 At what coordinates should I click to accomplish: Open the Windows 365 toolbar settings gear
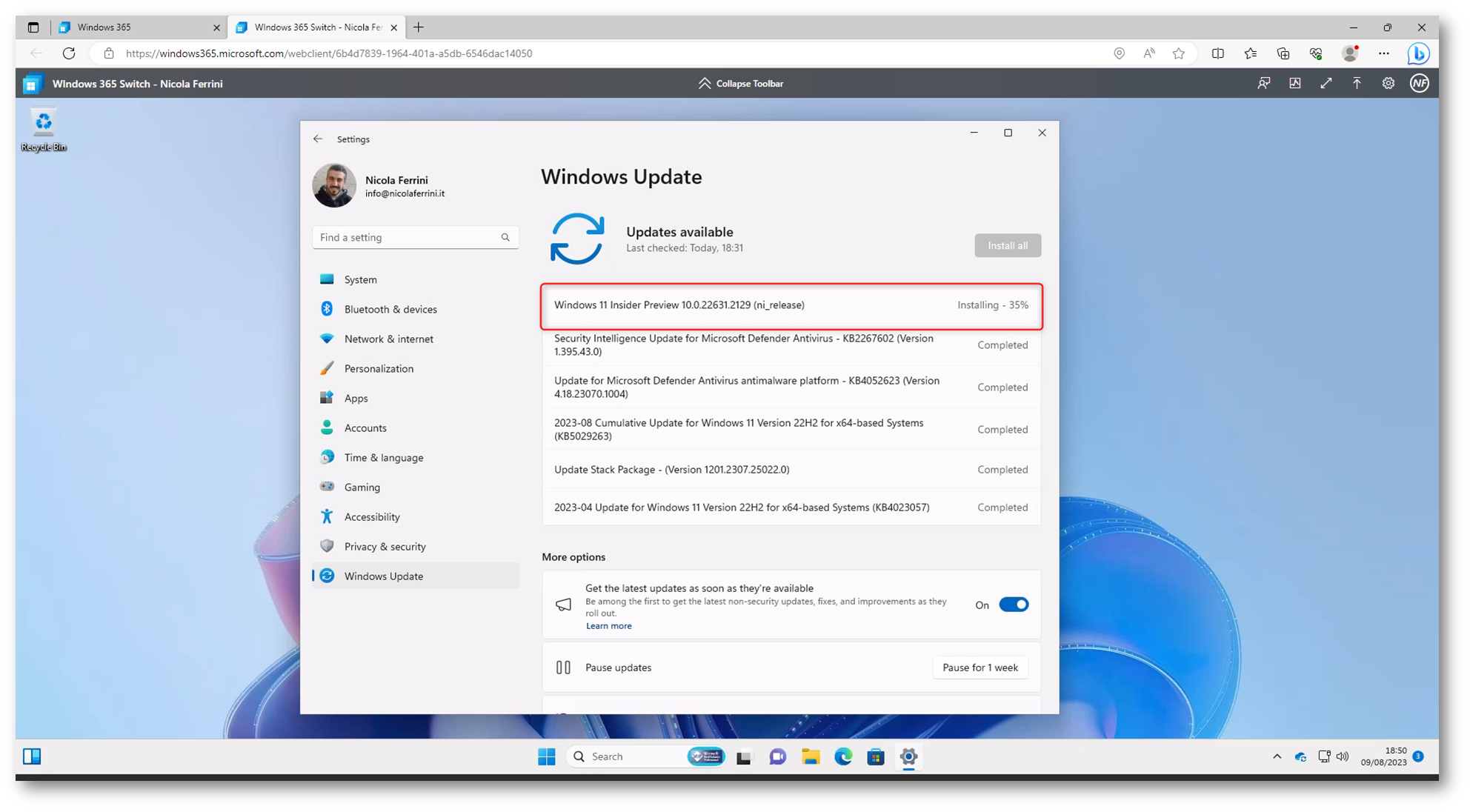click(1388, 84)
